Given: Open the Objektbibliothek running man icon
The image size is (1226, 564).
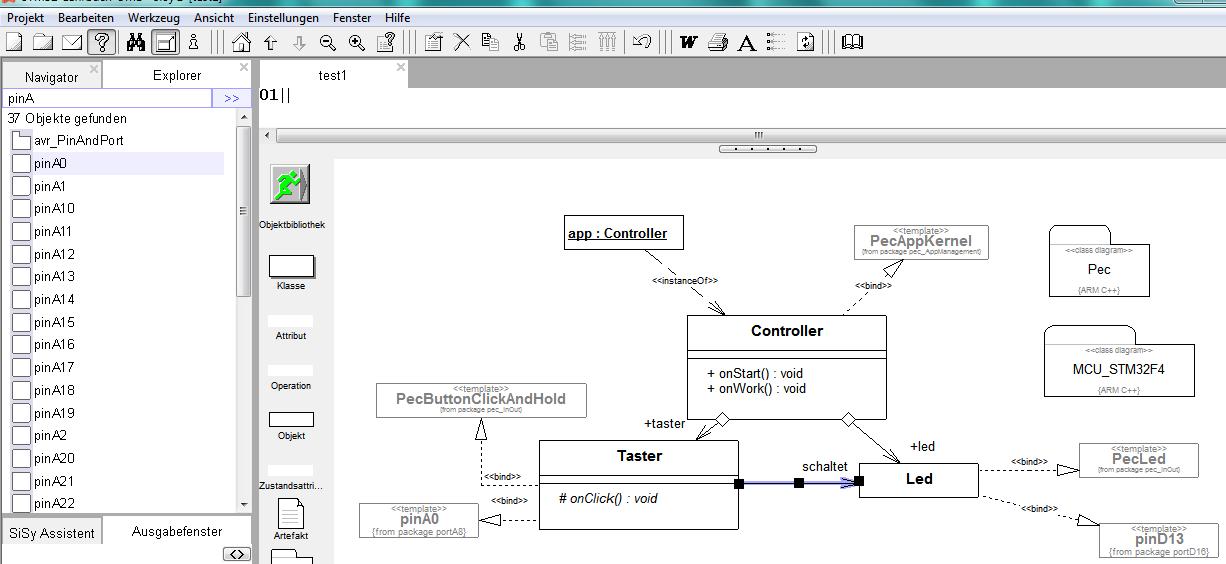Looking at the screenshot, I should tap(290, 185).
